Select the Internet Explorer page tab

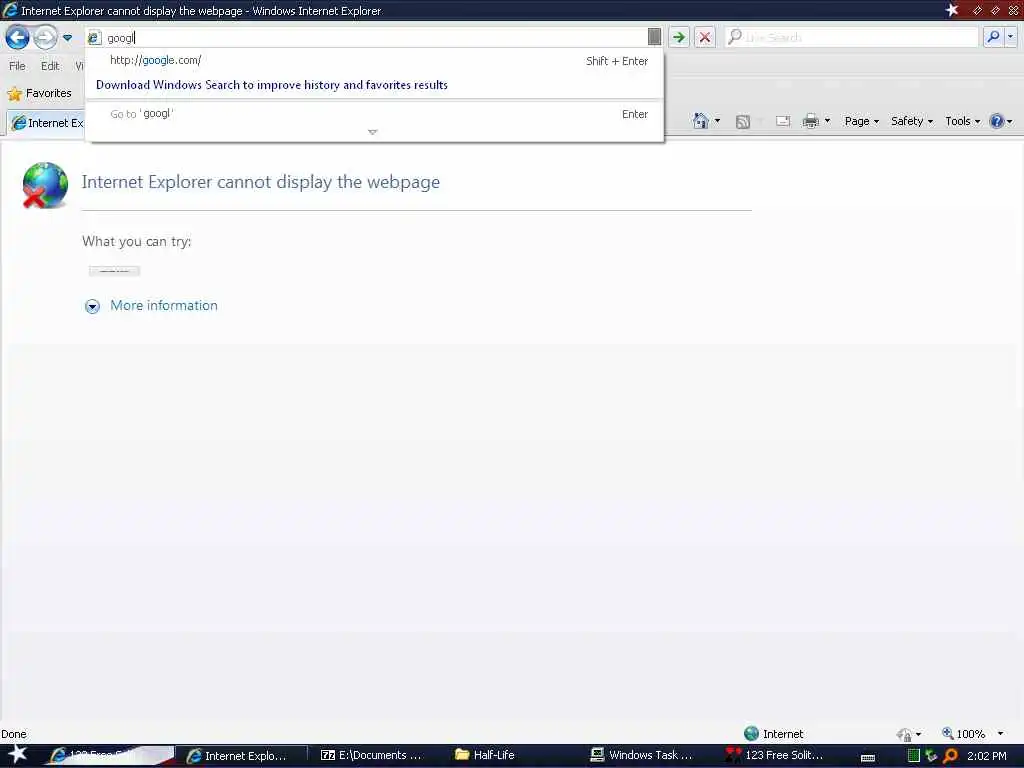[x=47, y=123]
